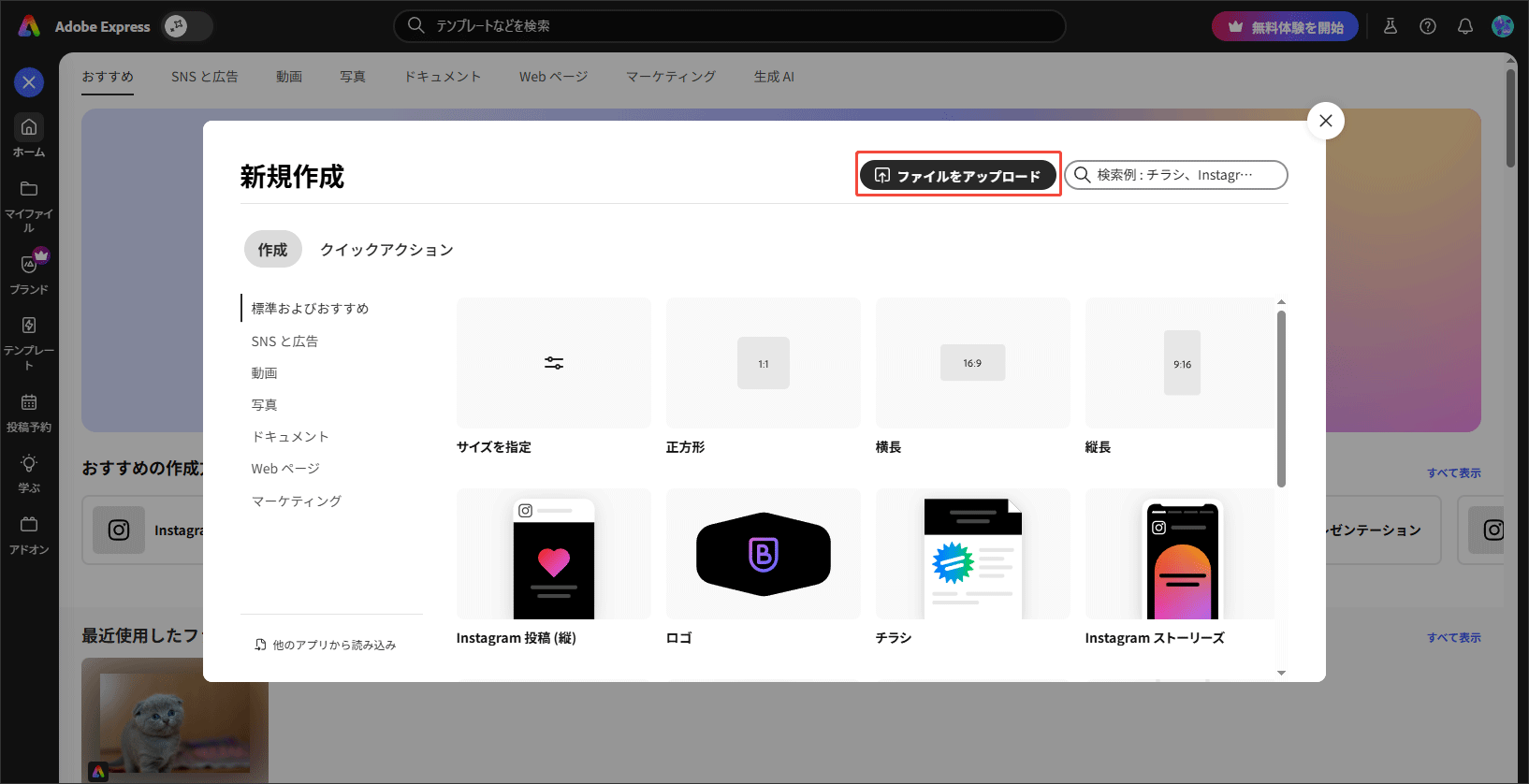Screen dimensions: 1529x784
Task: Select SNS と広告 category in dialog
Action: click(x=284, y=341)
